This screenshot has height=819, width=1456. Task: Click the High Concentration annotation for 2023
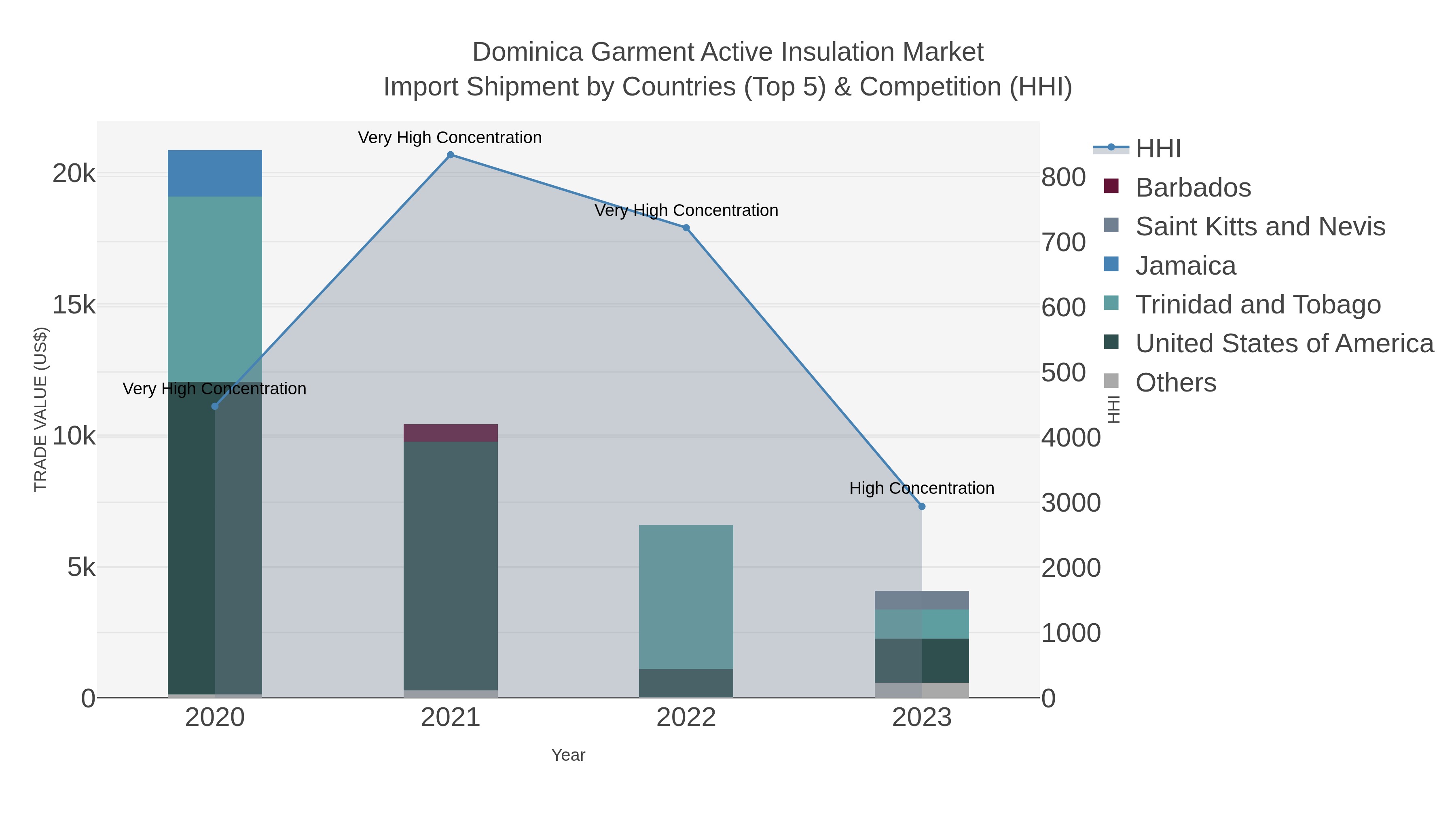[x=922, y=488]
